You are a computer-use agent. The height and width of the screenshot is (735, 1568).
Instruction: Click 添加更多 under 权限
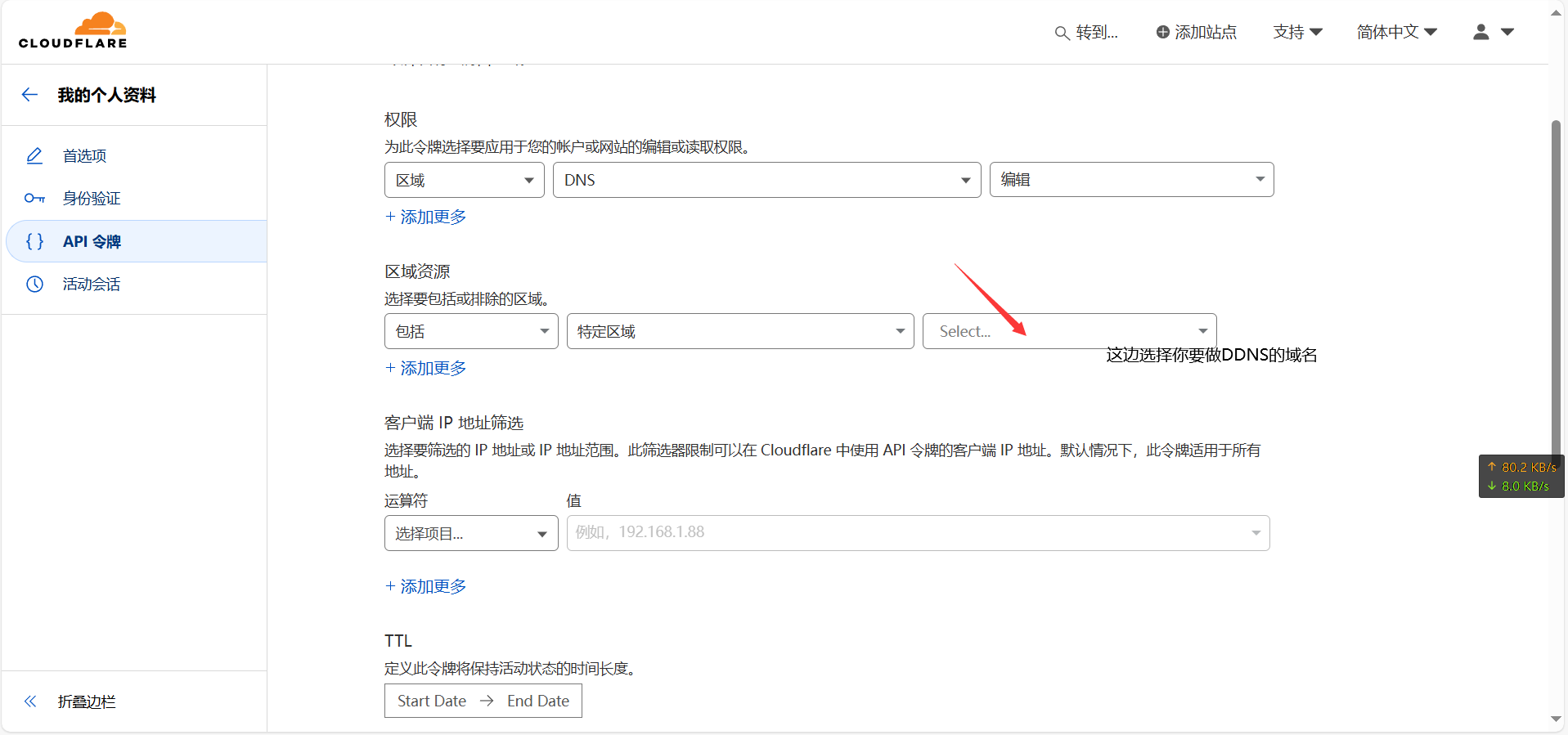[425, 217]
